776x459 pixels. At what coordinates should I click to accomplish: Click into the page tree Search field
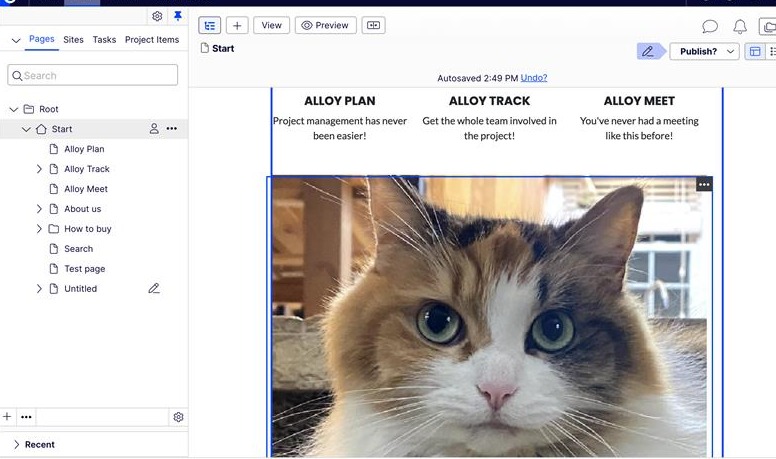93,75
